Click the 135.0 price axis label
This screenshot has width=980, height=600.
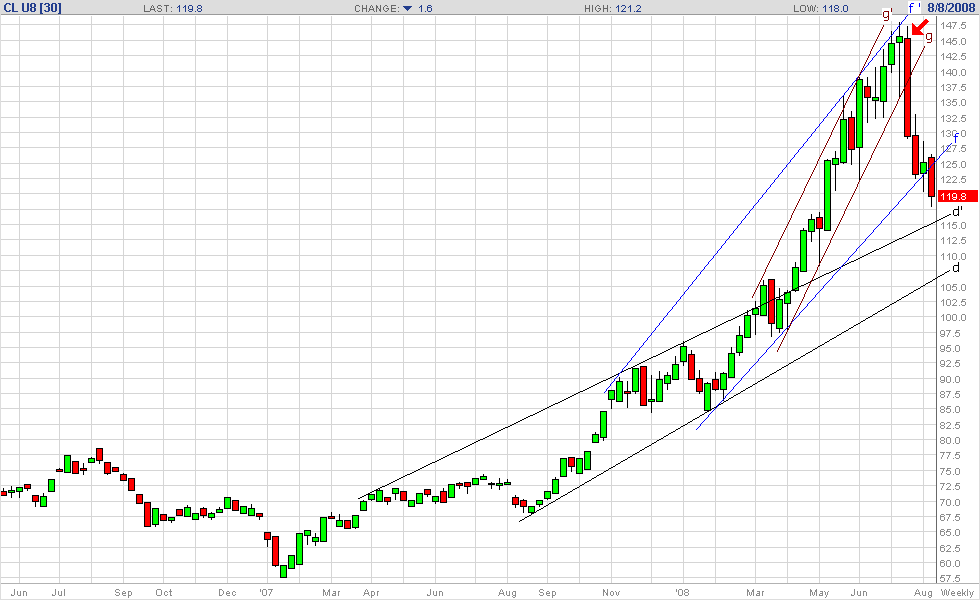point(954,102)
